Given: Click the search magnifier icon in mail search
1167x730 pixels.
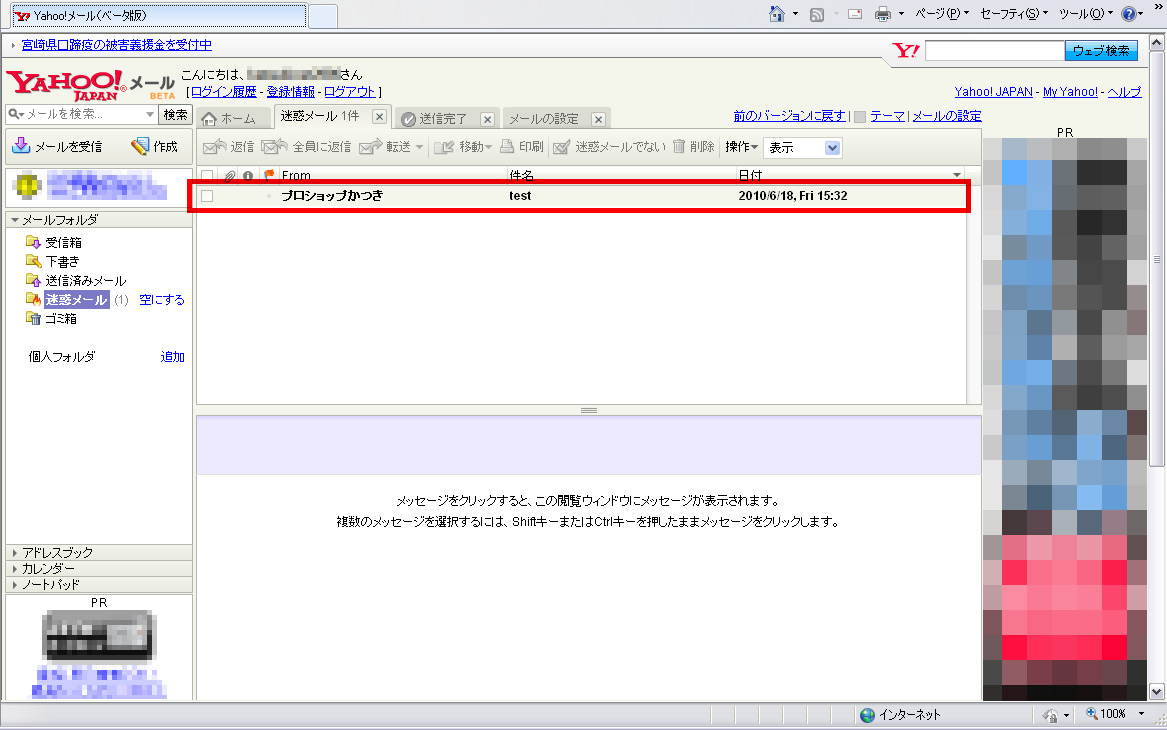Looking at the screenshot, I should 14,114.
